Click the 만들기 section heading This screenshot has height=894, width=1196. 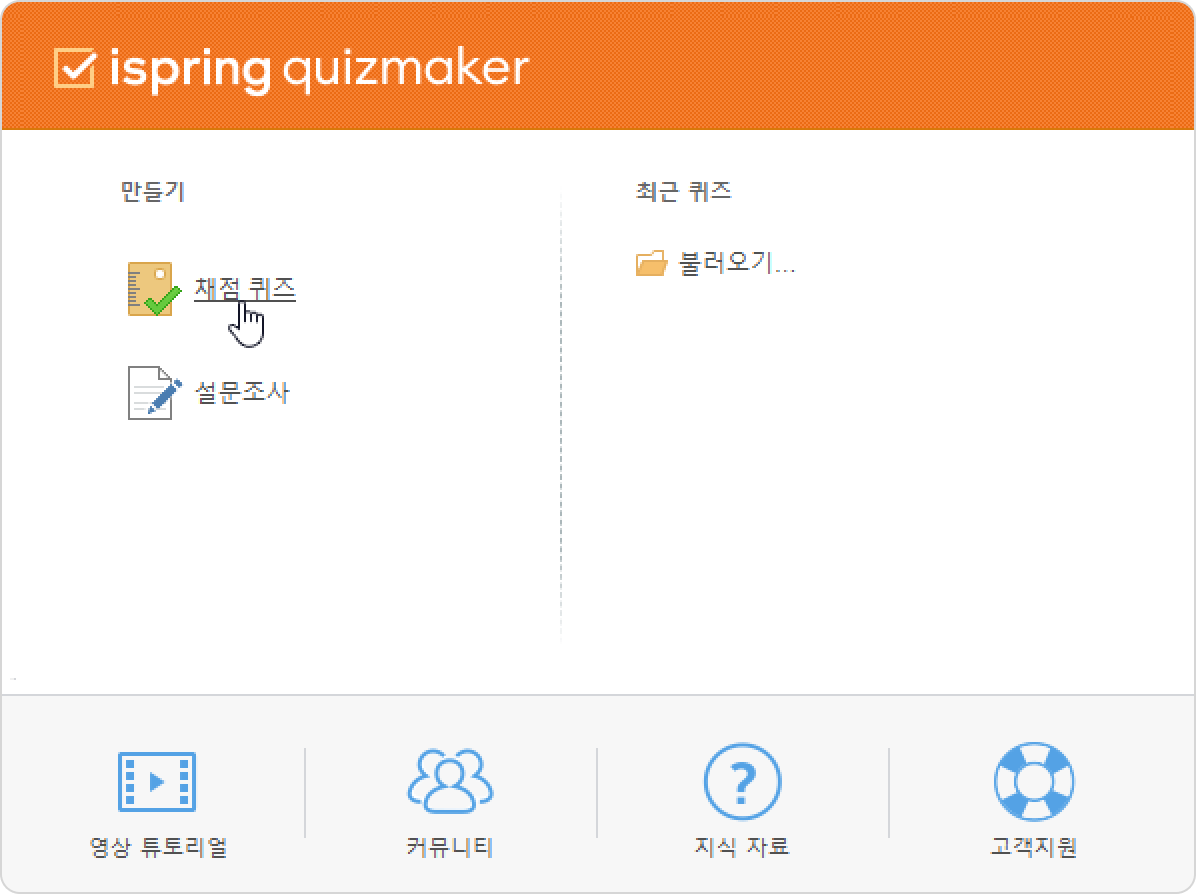152,192
